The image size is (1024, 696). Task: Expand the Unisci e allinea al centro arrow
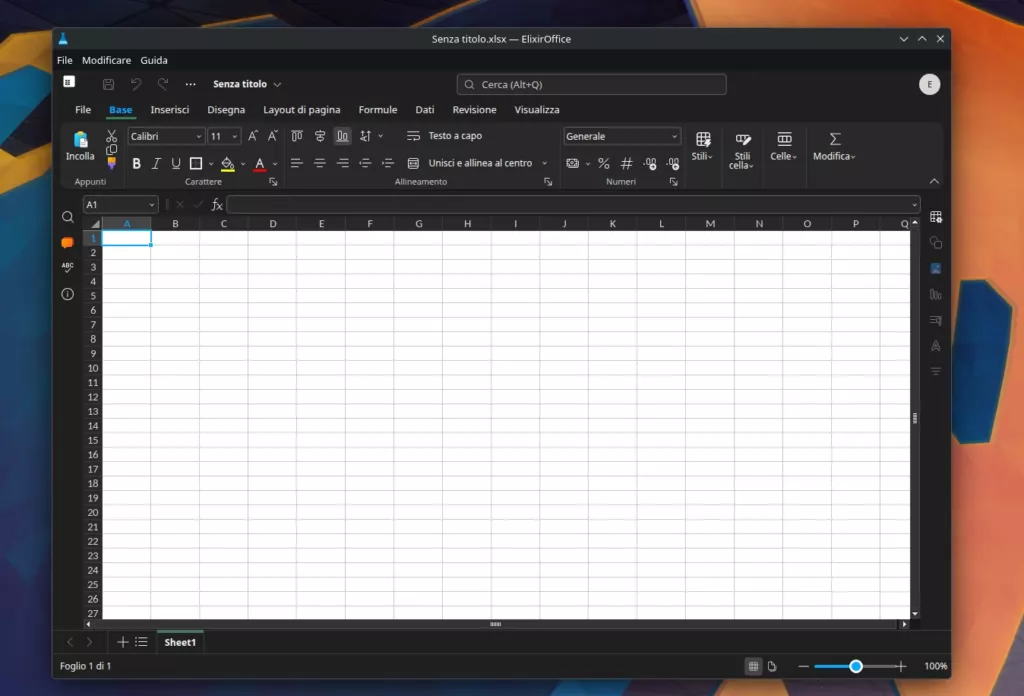545,163
